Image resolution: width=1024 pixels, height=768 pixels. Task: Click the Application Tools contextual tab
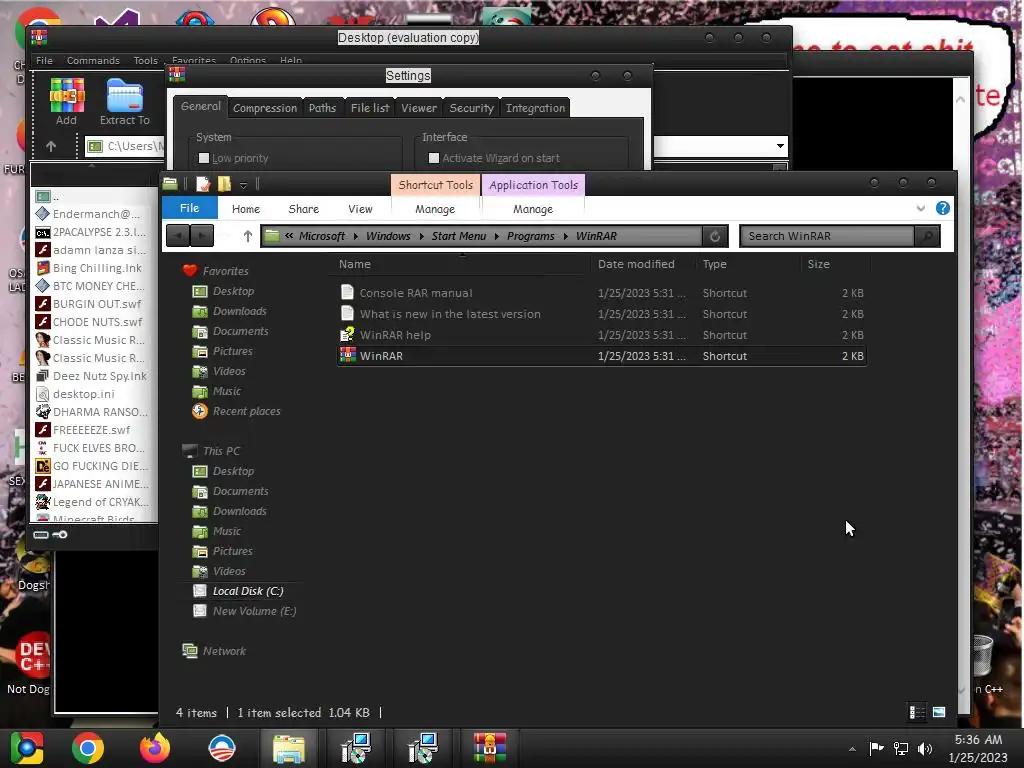534,185
